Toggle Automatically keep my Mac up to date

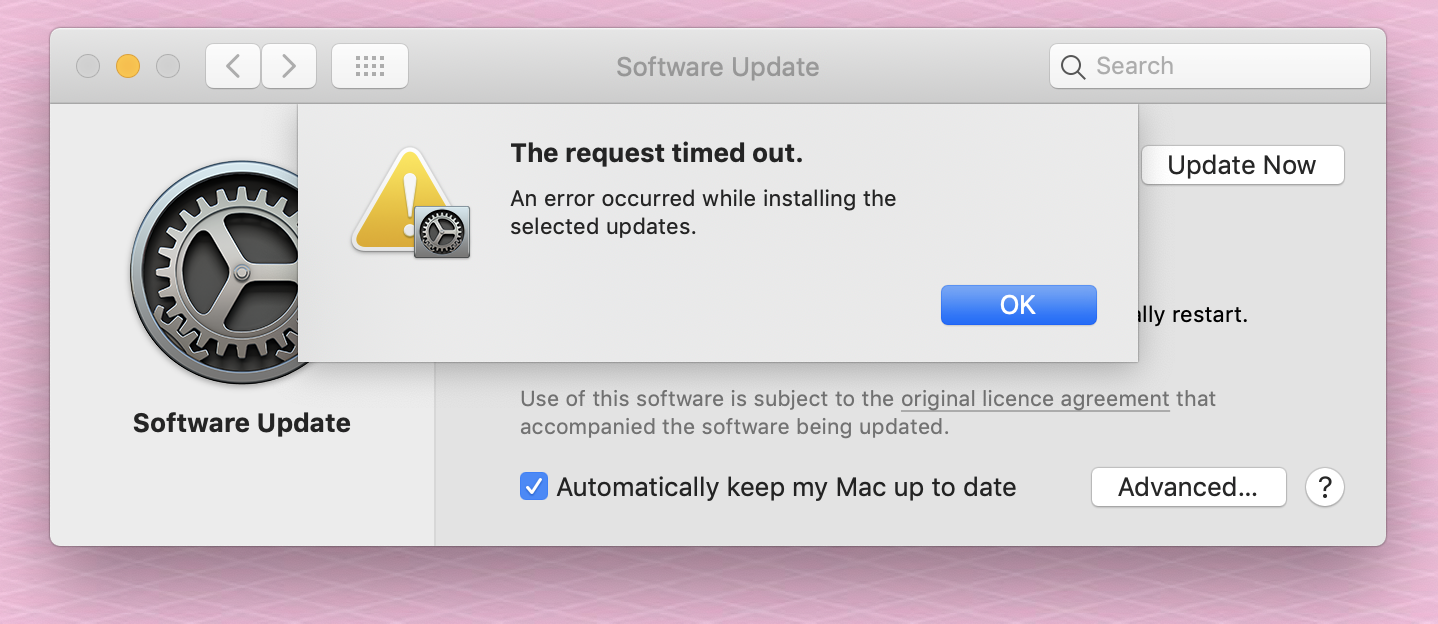(534, 487)
